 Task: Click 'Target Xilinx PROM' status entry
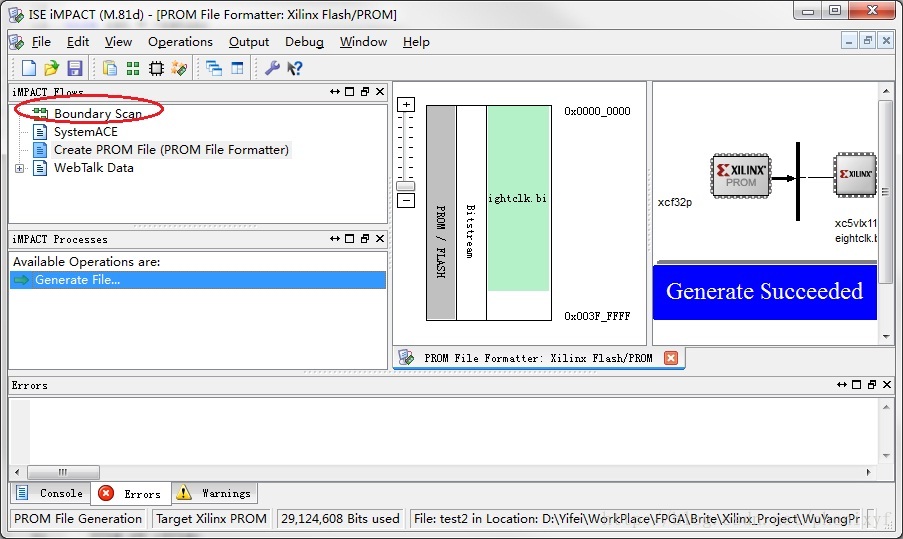coord(211,519)
